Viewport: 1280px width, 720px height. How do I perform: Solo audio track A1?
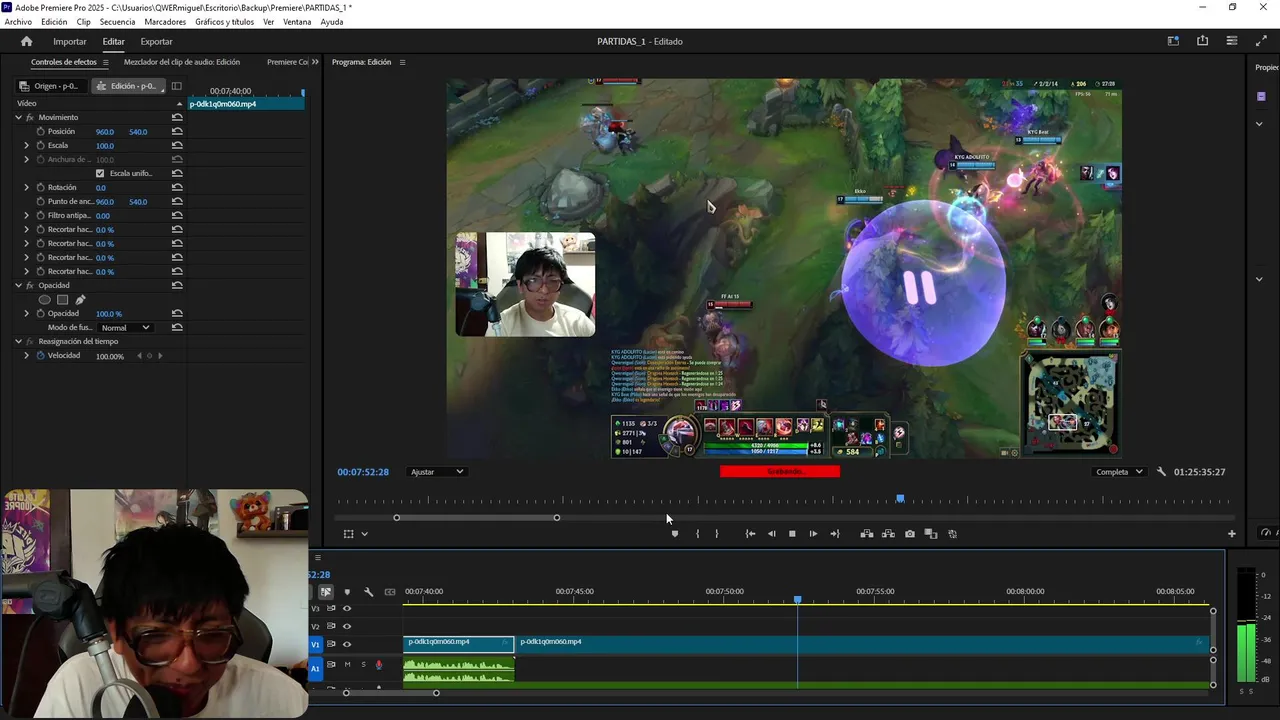363,664
